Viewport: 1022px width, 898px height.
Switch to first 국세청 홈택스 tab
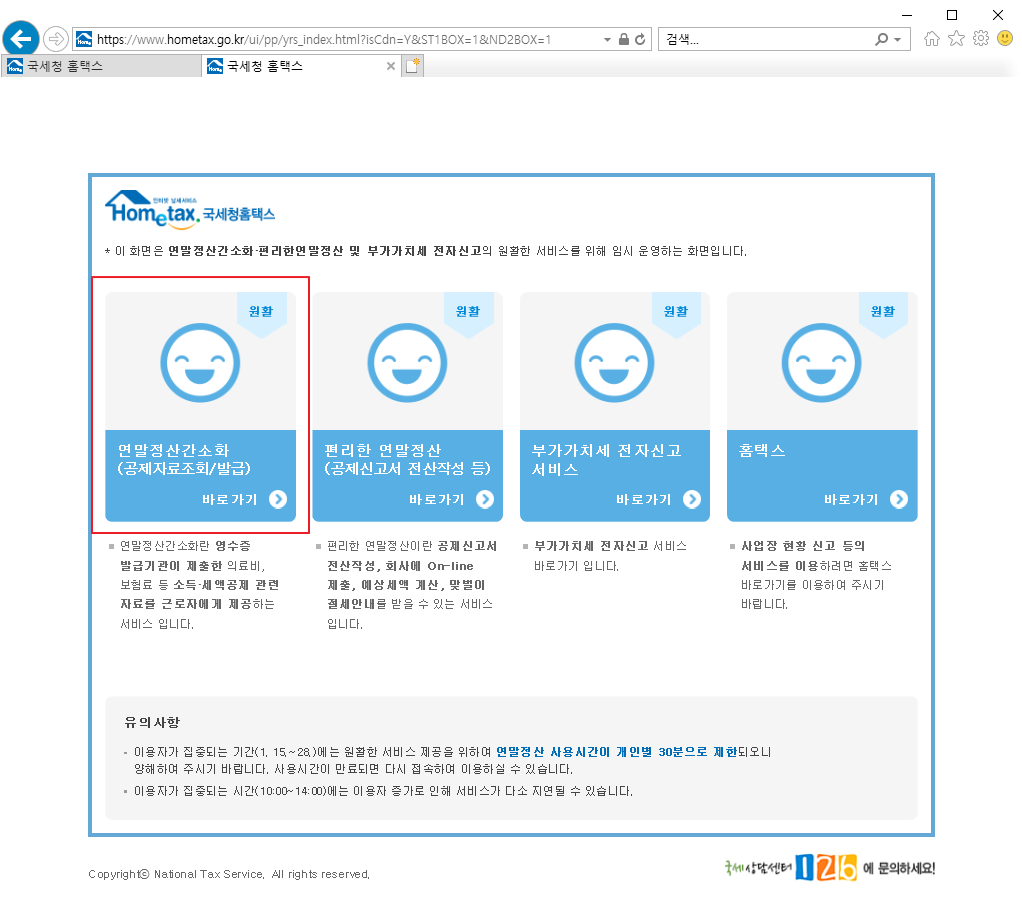[x=101, y=66]
